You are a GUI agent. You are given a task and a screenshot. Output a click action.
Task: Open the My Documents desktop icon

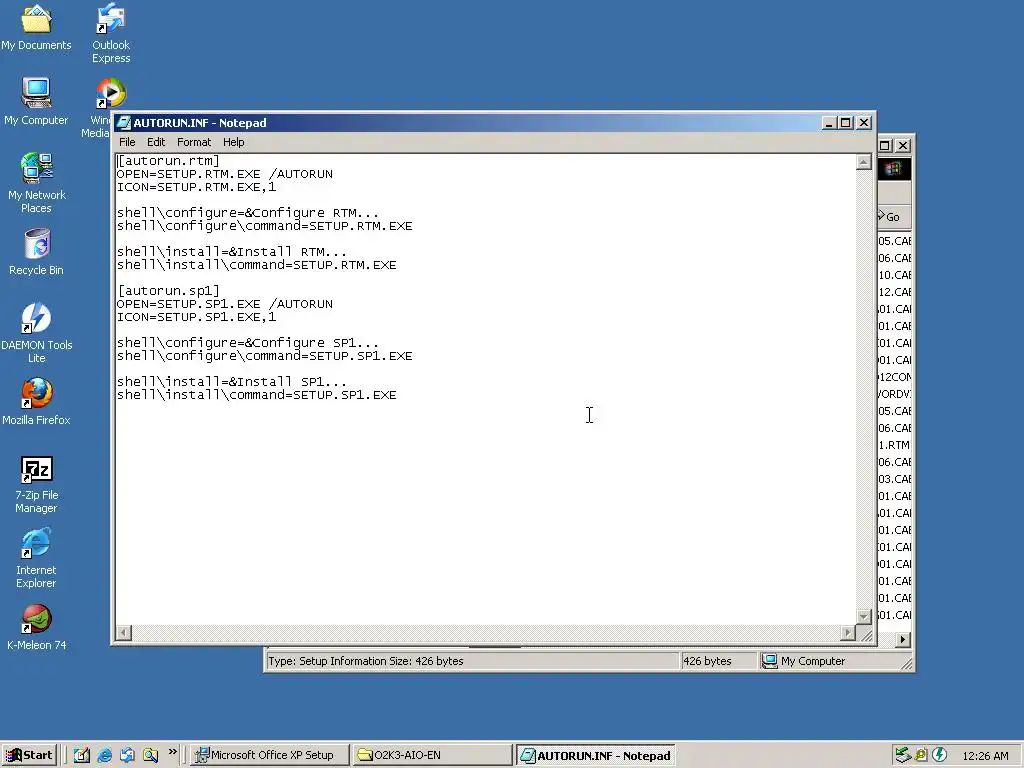[37, 28]
